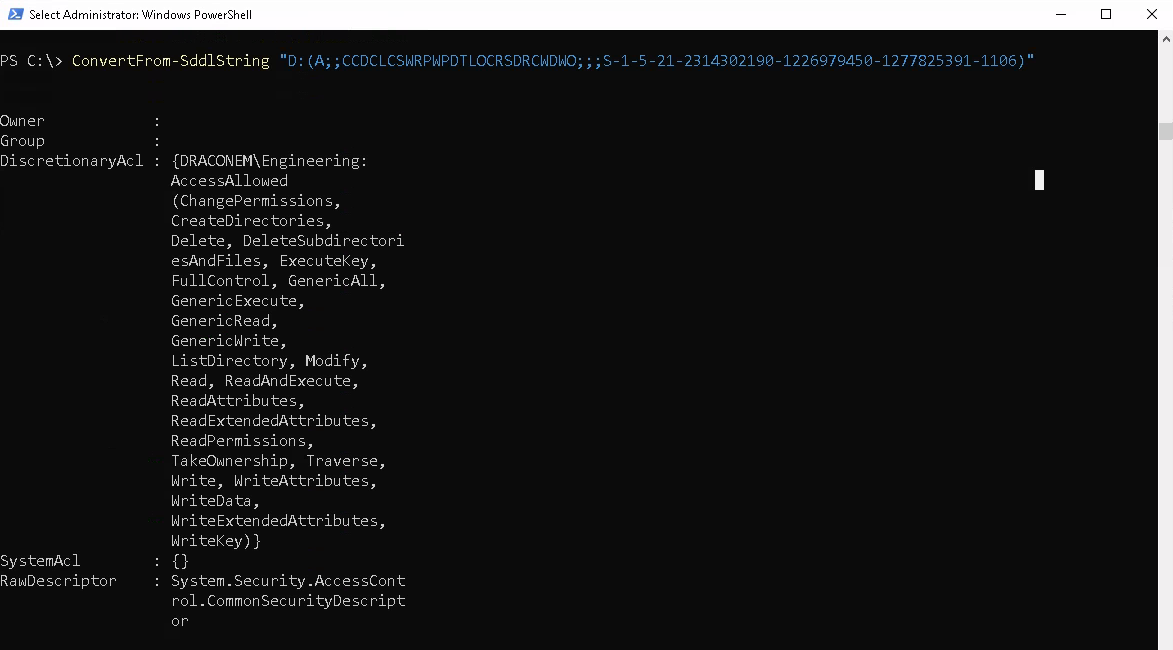The height and width of the screenshot is (650, 1173).
Task: Minimize the PowerShell window
Action: click(1061, 14)
